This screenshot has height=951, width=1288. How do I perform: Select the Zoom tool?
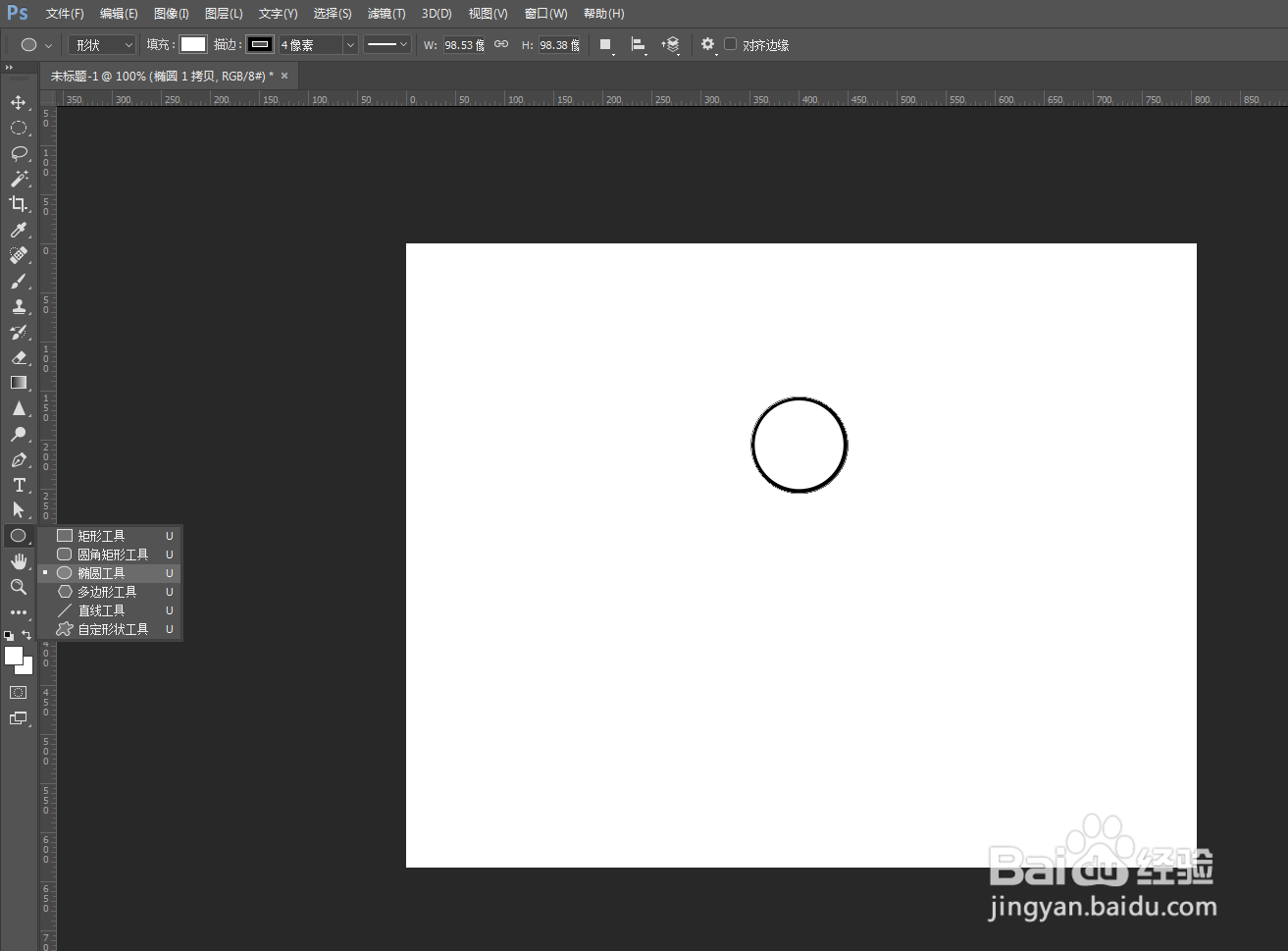18,587
